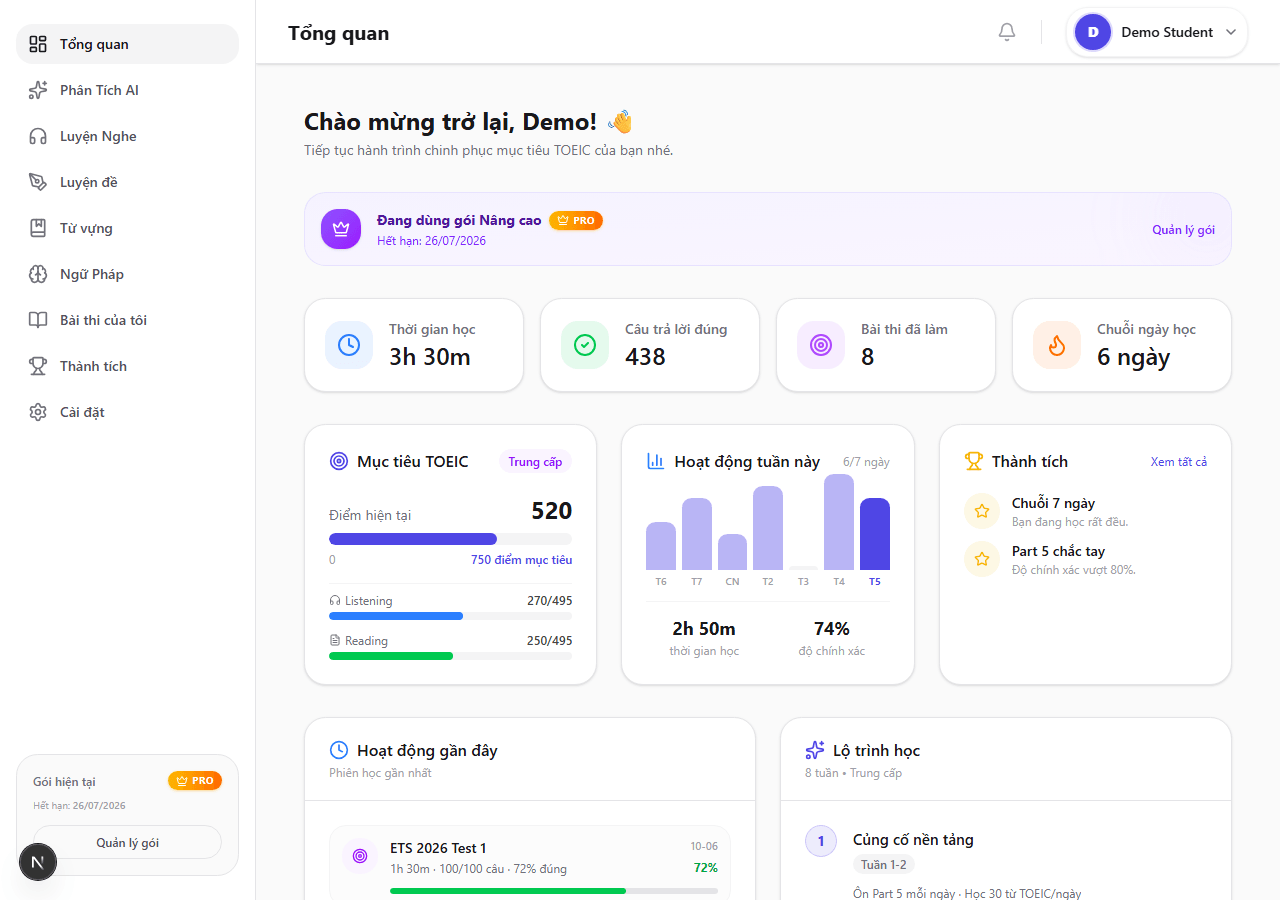This screenshot has height=900, width=1280.
Task: Click the Luyện Nghe headphones icon
Action: [x=38, y=136]
